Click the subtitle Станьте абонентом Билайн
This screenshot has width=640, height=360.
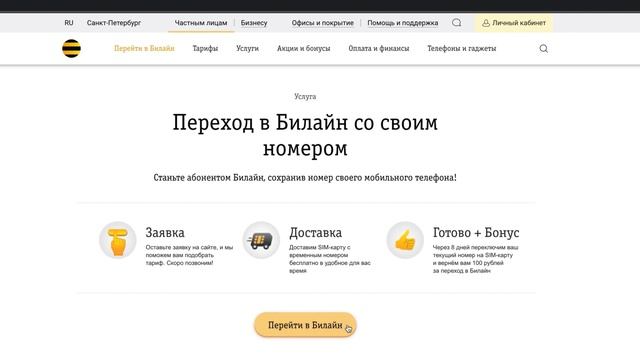(305, 178)
